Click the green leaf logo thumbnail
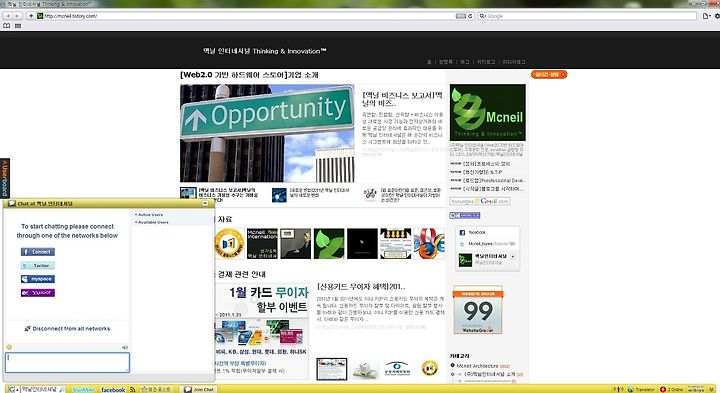720x393 pixels. click(x=329, y=243)
